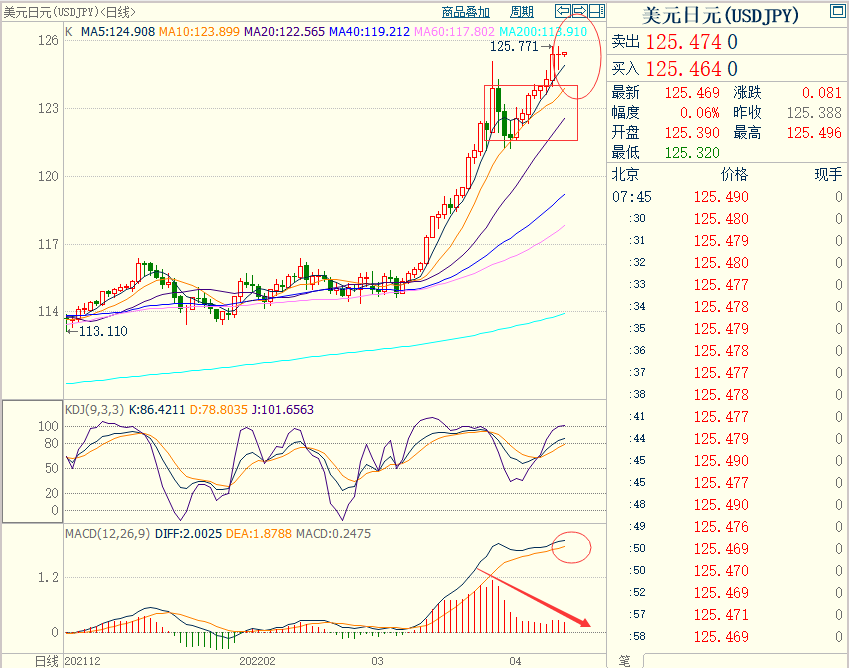849x668 pixels.
Task: Click the D:78.8035 value
Action: point(219,410)
